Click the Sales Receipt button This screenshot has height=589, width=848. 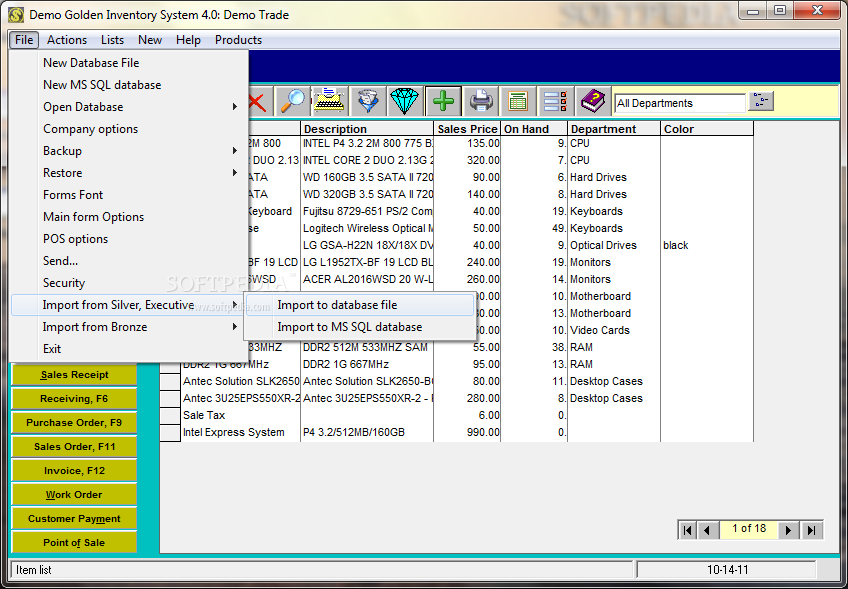click(74, 375)
